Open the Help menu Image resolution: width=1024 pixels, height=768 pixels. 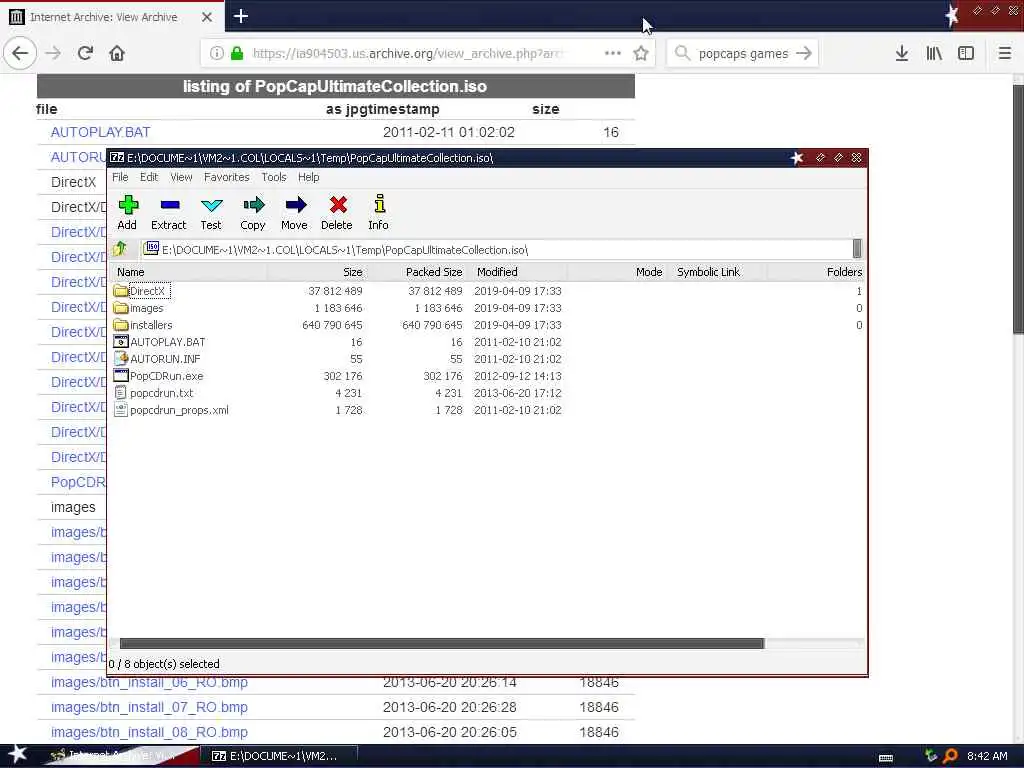pyautogui.click(x=308, y=177)
